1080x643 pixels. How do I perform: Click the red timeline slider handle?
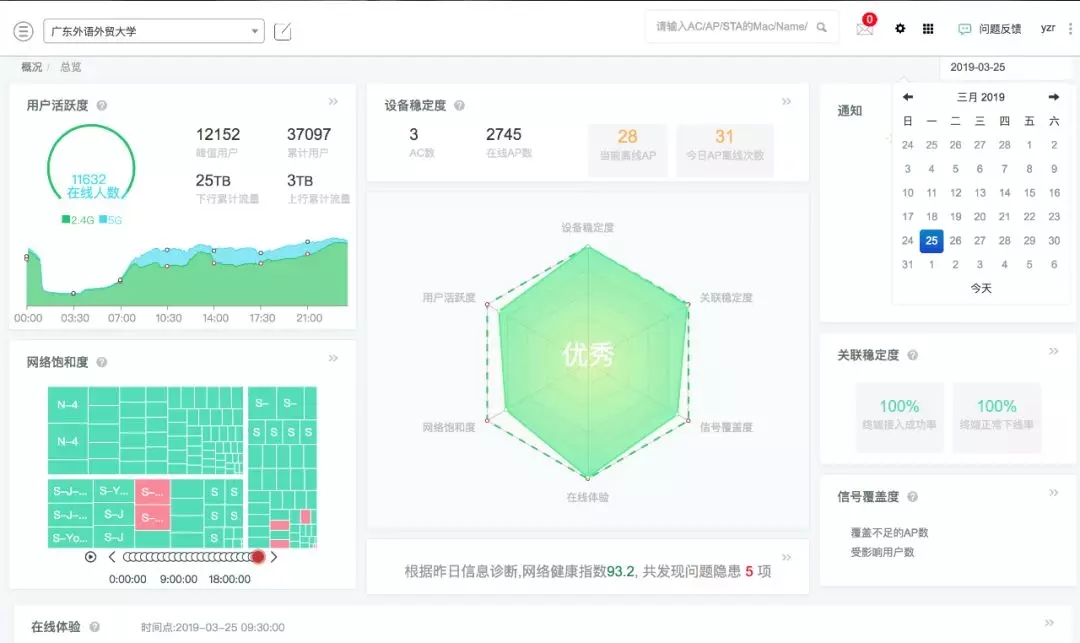(258, 557)
